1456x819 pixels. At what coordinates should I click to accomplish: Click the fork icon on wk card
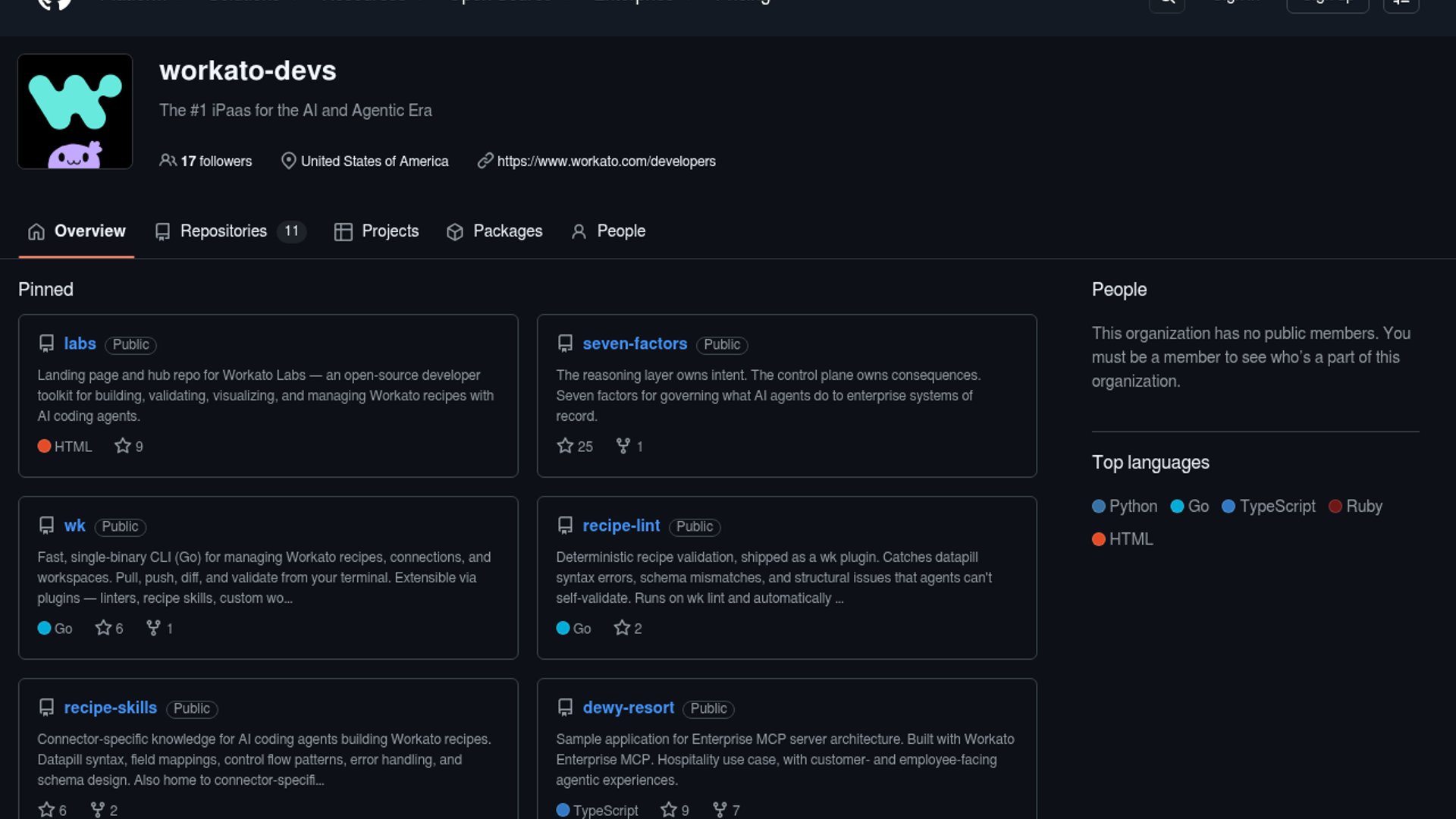(153, 628)
